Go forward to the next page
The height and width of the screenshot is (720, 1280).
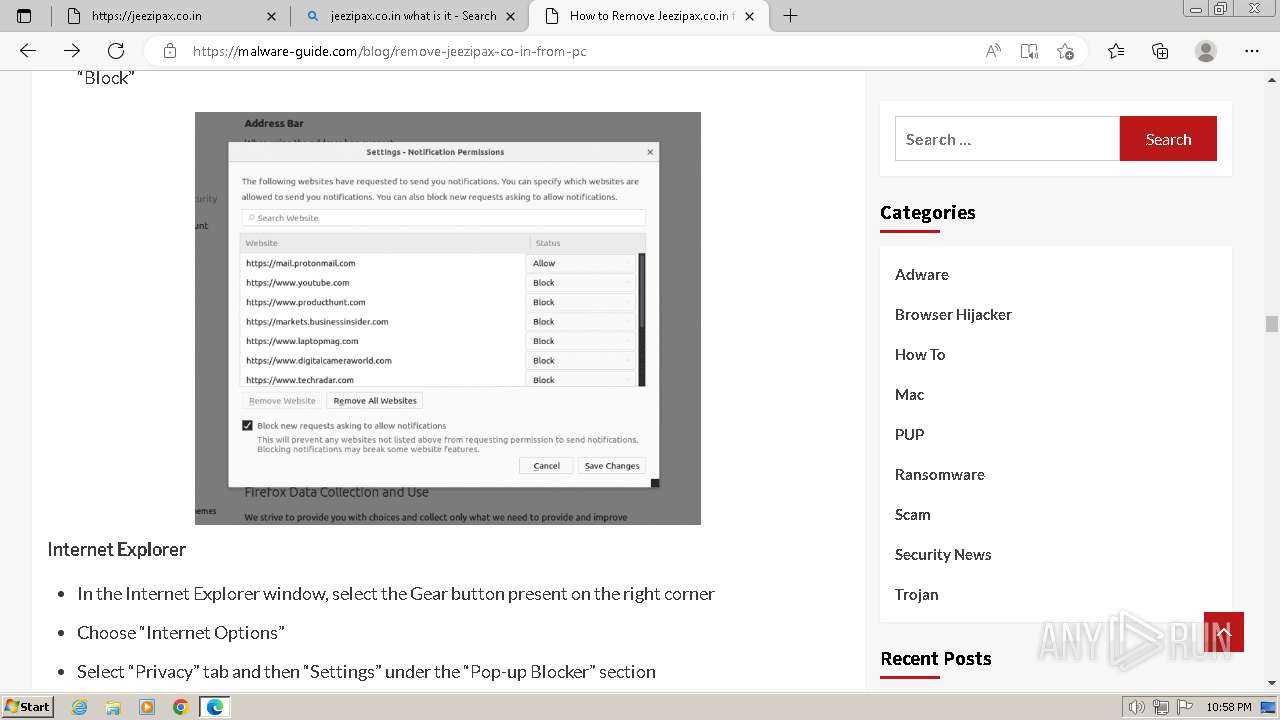point(72,51)
